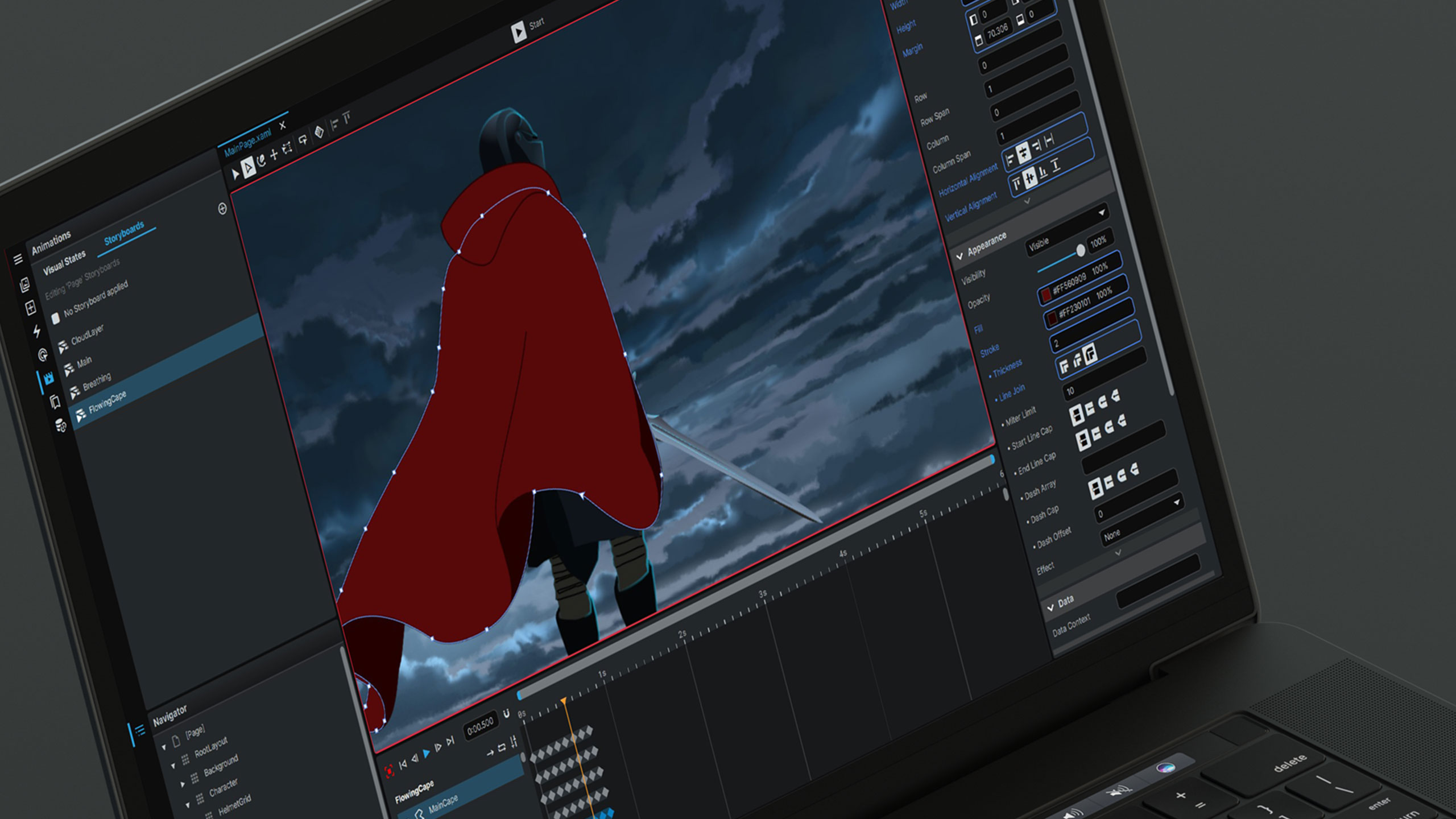Image resolution: width=1456 pixels, height=819 pixels.
Task: Open the storyboard clapper sidebar panel
Action: coord(48,378)
